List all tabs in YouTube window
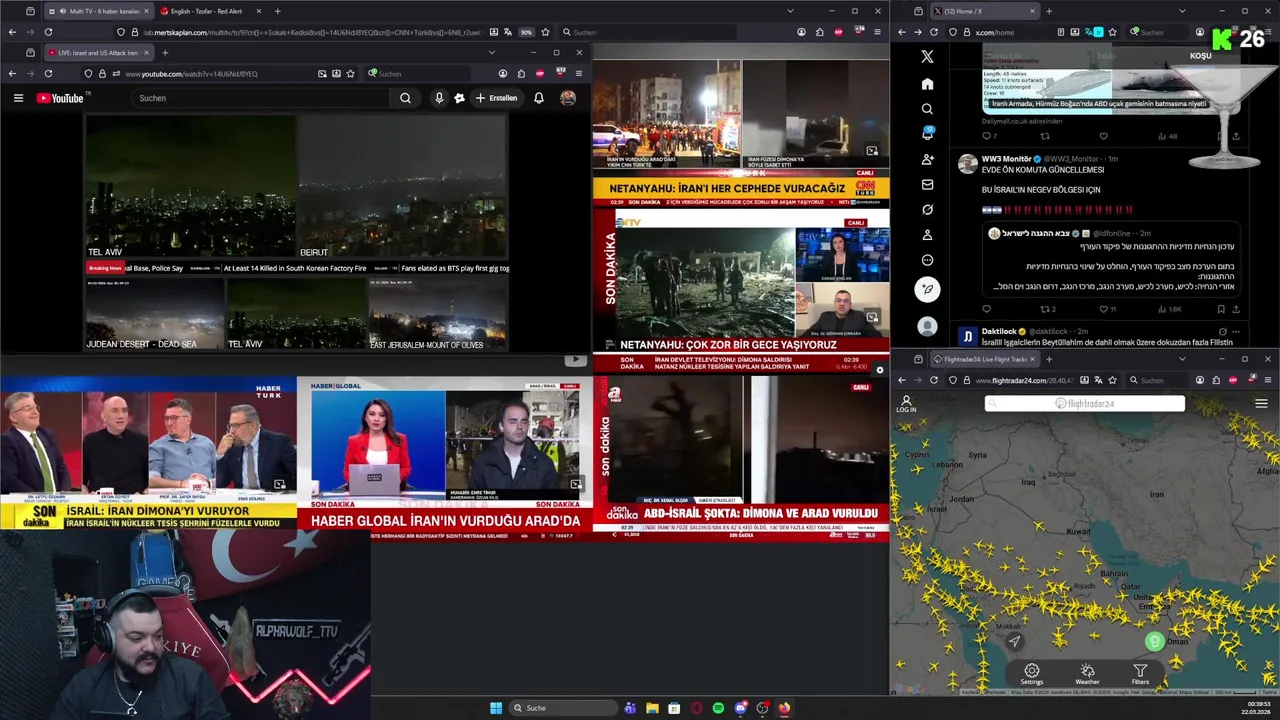This screenshot has width=1280, height=720. coord(491,52)
